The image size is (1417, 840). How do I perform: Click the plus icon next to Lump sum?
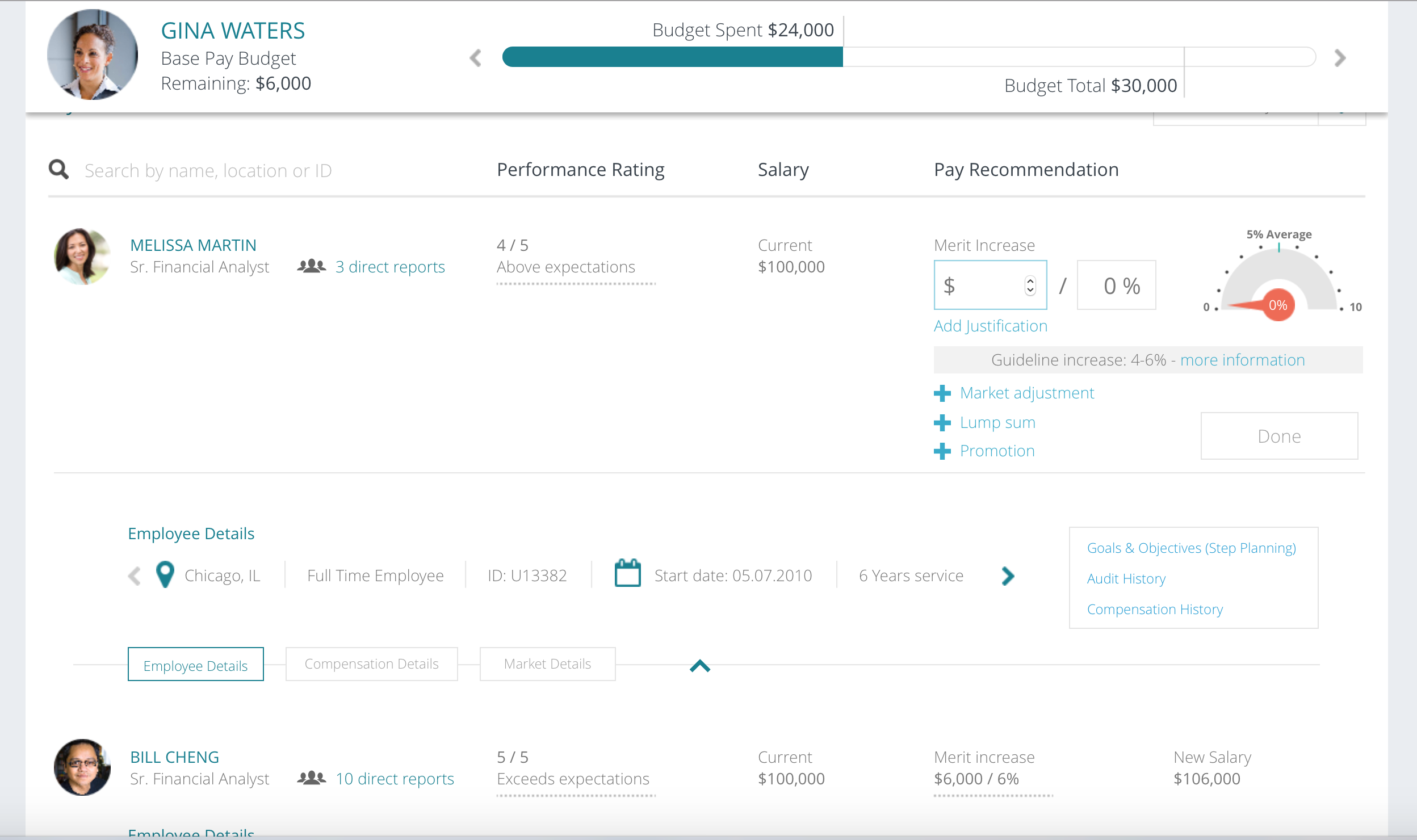(942, 422)
